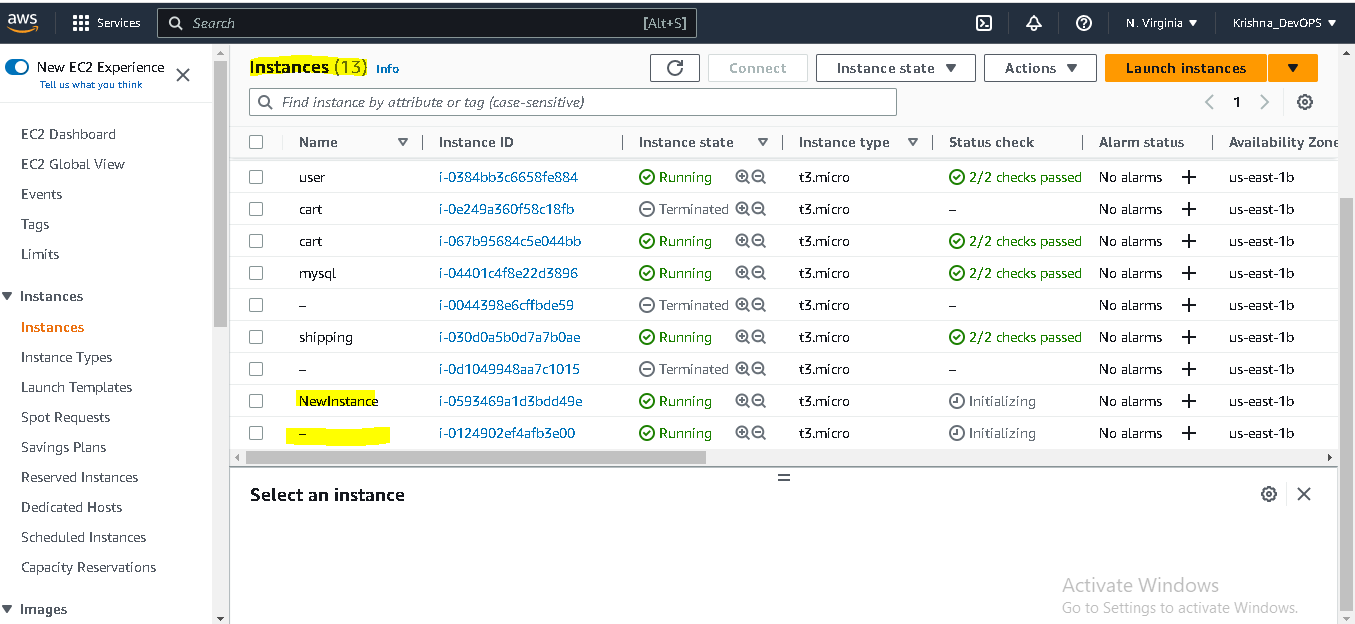Click the Launch instances button

tap(1184, 67)
